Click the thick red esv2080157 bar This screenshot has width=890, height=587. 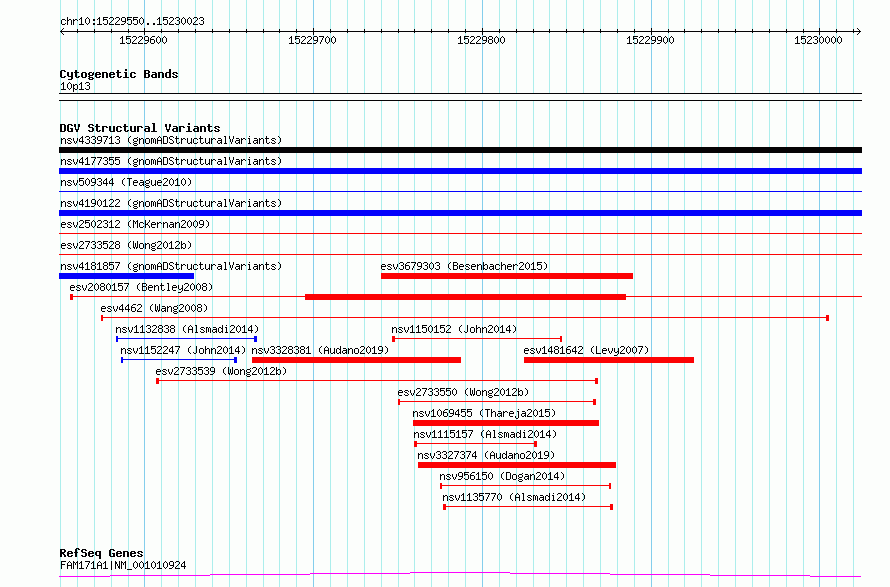point(465,297)
